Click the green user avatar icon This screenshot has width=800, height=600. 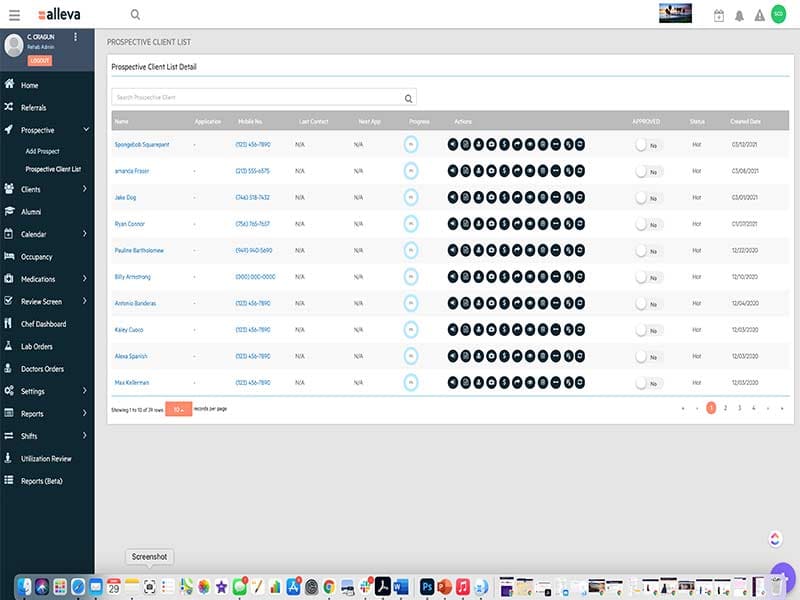(779, 14)
